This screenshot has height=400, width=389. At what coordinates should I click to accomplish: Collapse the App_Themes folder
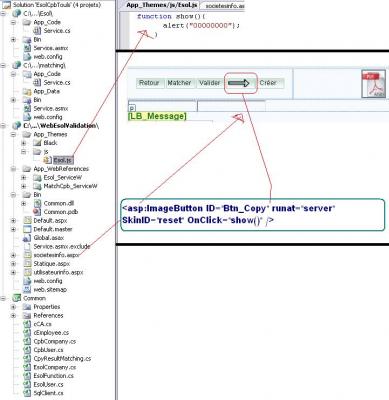tap(14, 134)
